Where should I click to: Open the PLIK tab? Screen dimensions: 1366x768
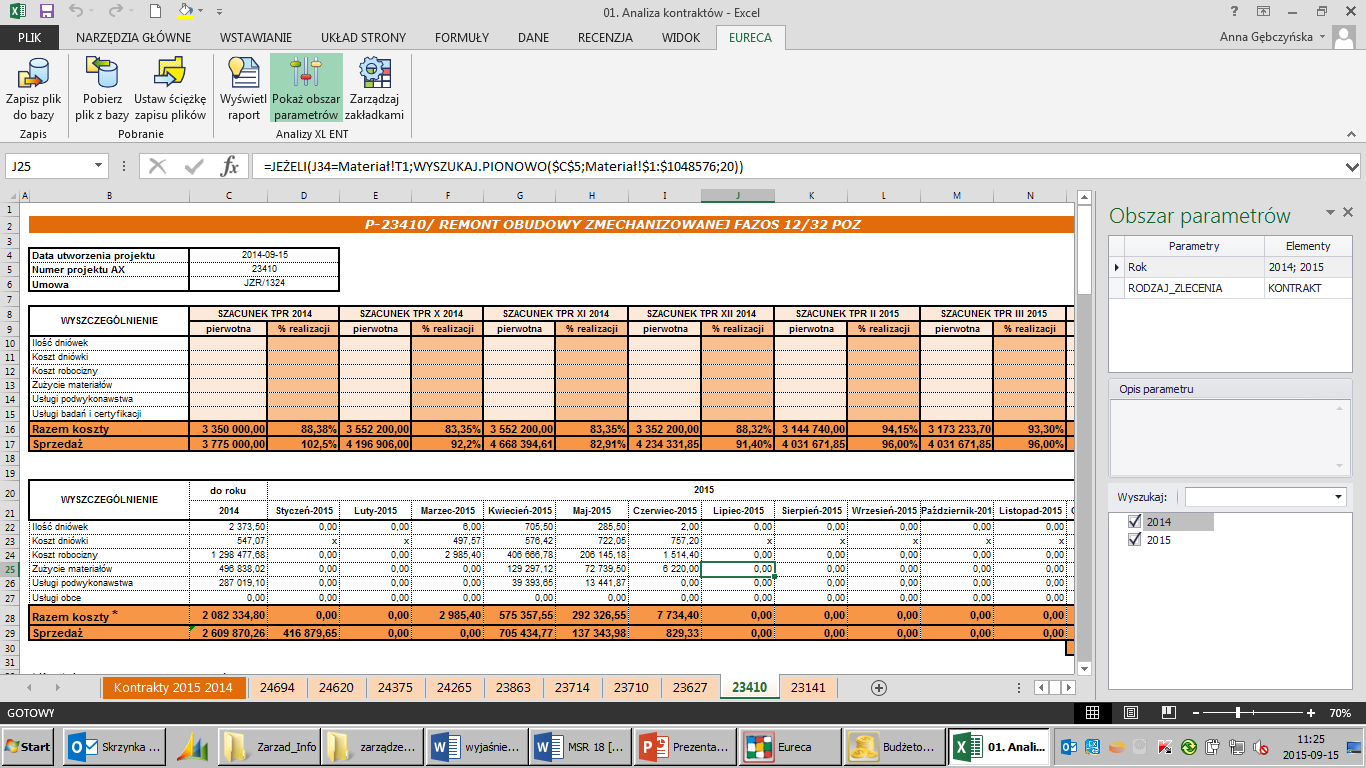(29, 37)
